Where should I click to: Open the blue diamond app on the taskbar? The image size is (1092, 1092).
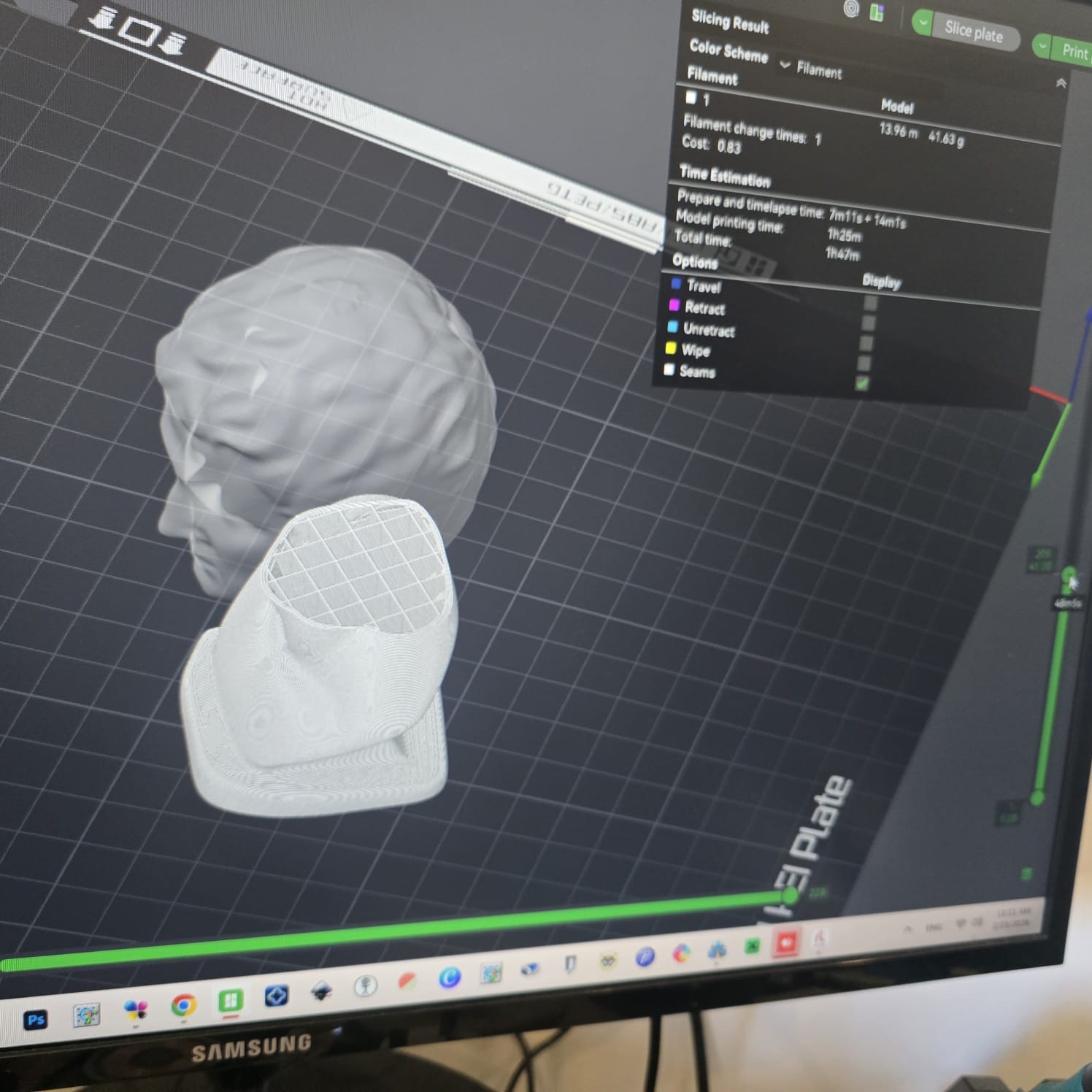pos(276,996)
